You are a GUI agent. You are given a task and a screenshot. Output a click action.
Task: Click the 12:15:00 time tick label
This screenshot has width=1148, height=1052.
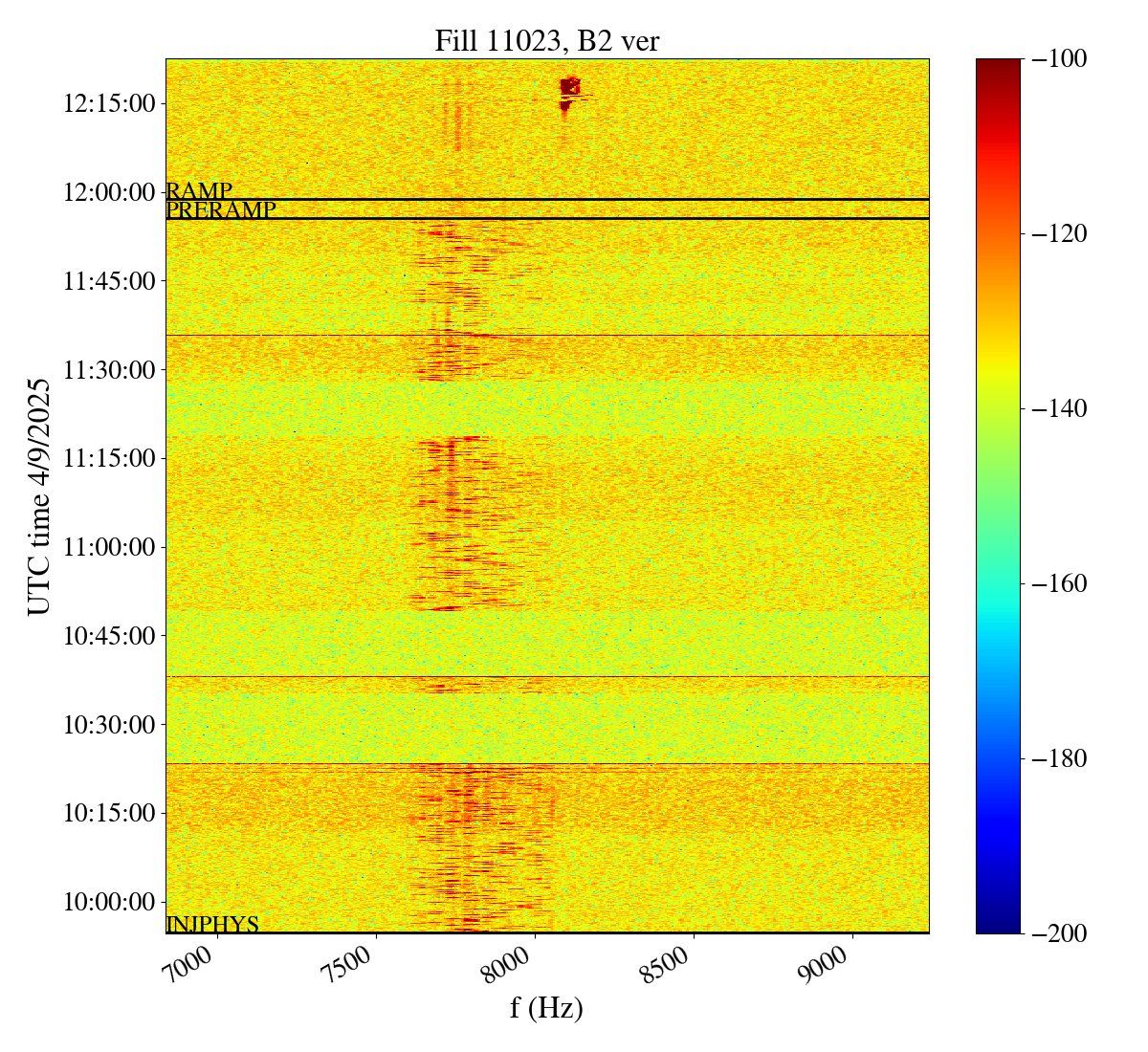(108, 103)
